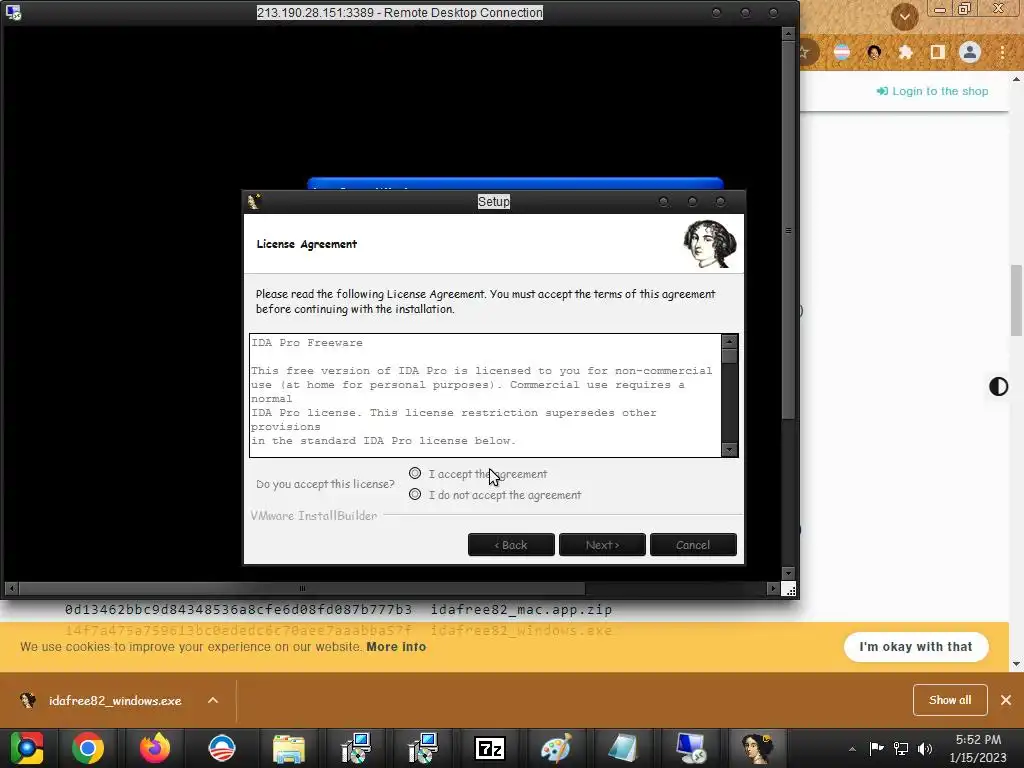Click IDA installer icon in taskbar
This screenshot has height=768, width=1024.
click(x=757, y=748)
